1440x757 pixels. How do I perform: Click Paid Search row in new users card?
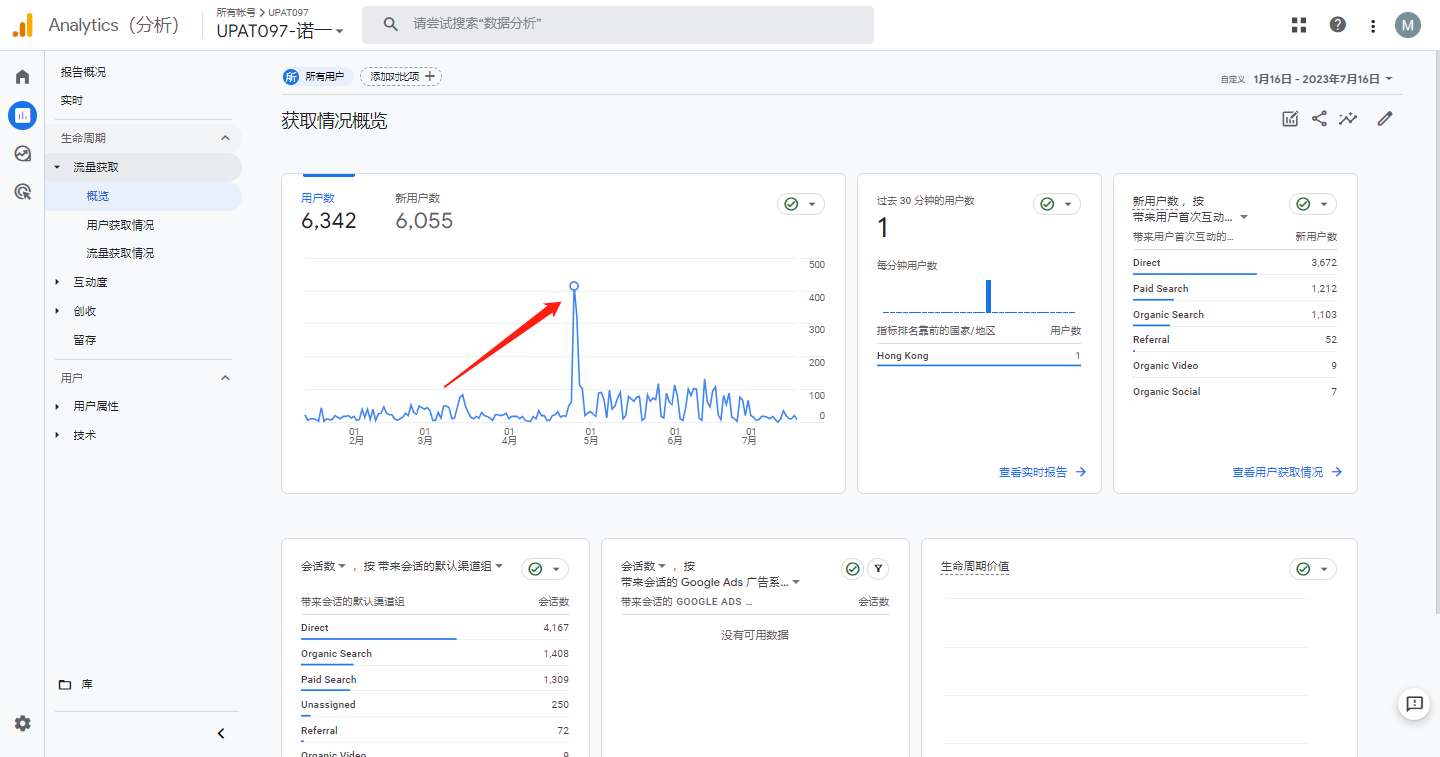pyautogui.click(x=1235, y=289)
